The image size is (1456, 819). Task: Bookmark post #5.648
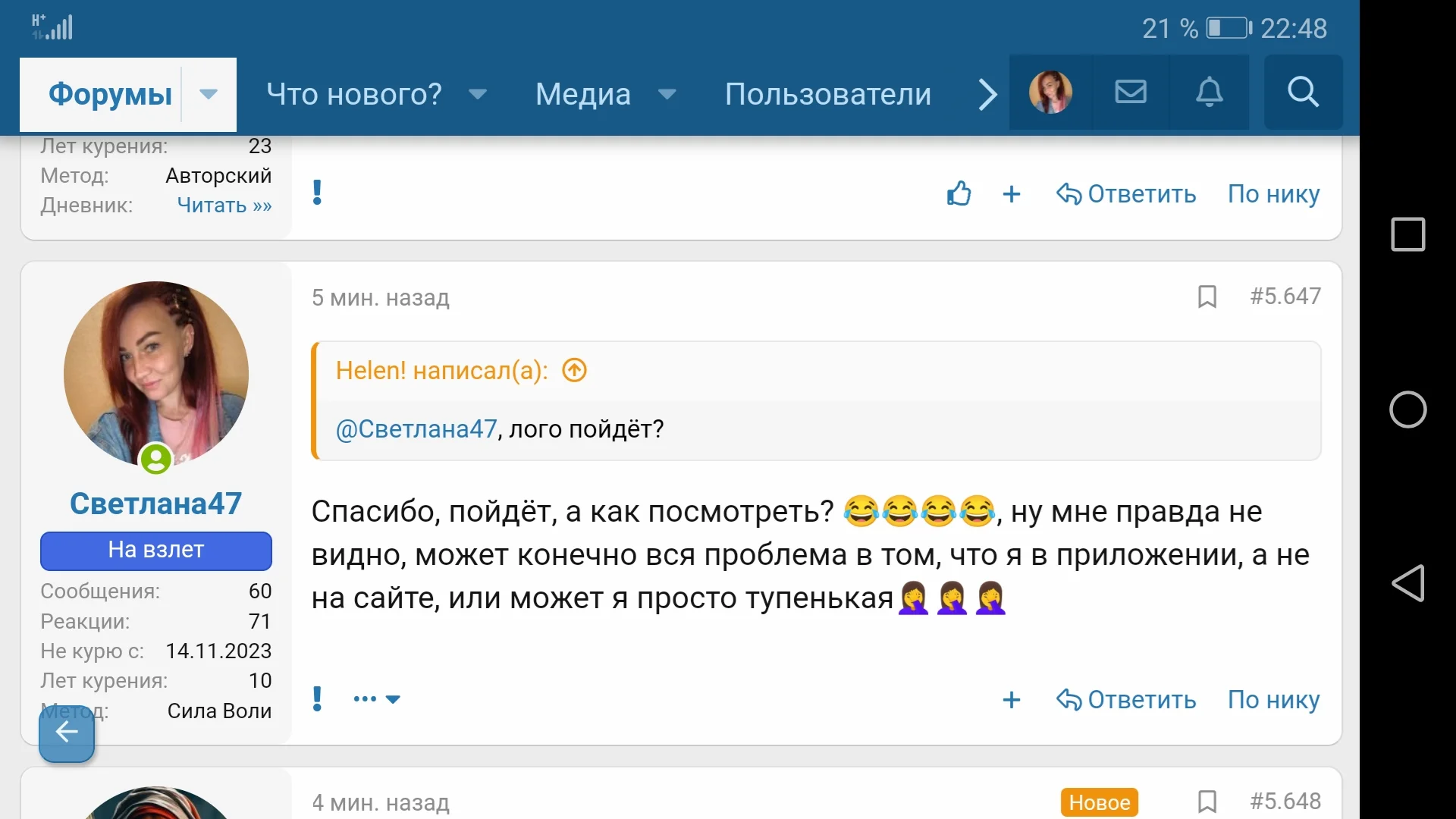[x=1207, y=802]
